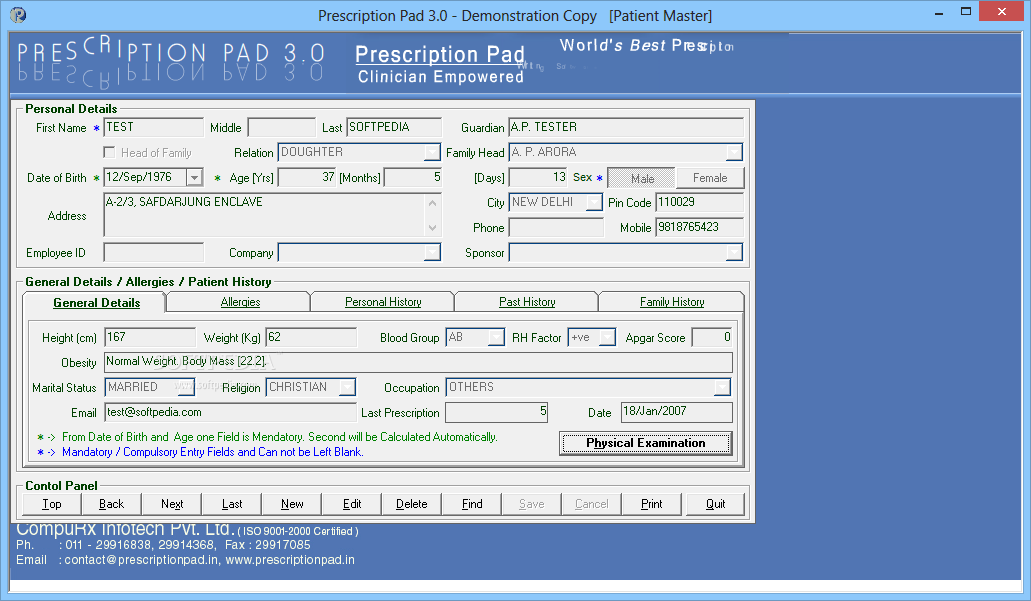This screenshot has height=601, width=1031.
Task: Toggle the Head of Family checkbox
Action: coord(109,153)
